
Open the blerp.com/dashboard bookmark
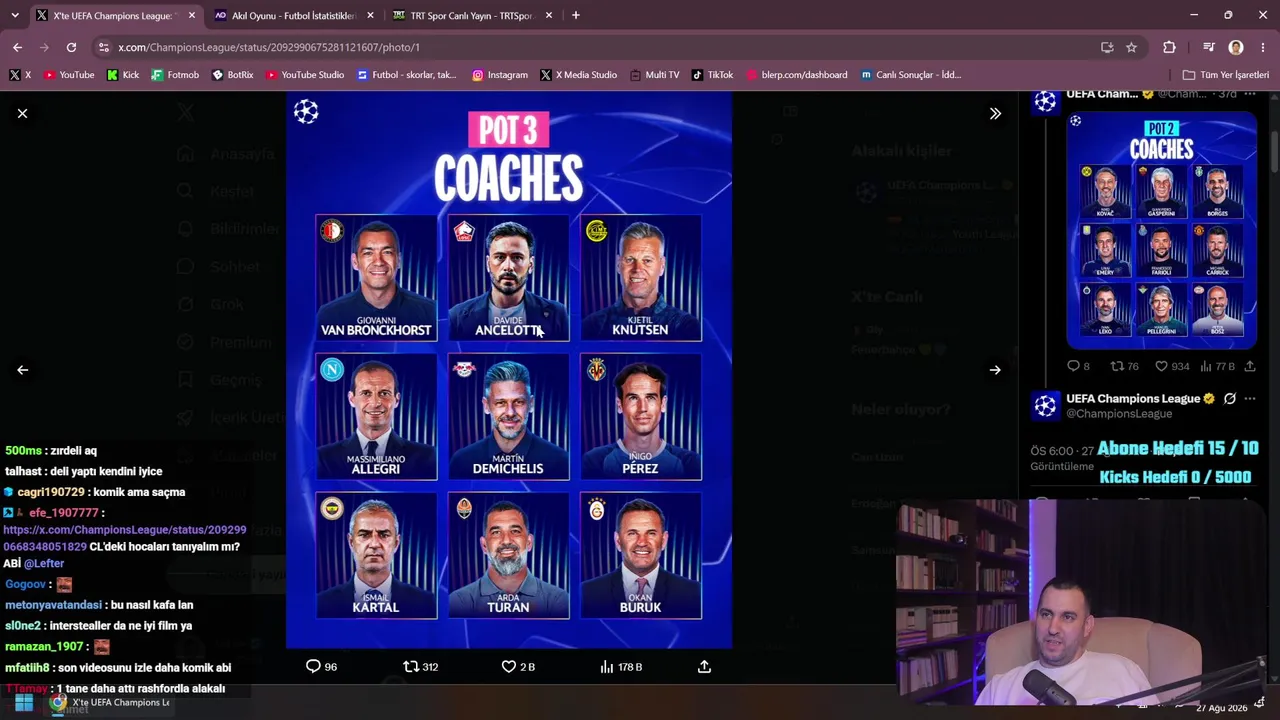795,75
